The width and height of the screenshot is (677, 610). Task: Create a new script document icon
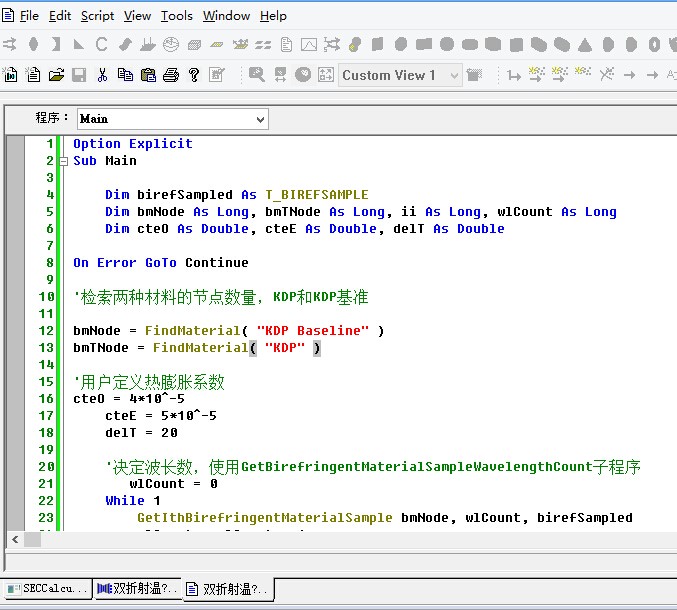click(33, 75)
